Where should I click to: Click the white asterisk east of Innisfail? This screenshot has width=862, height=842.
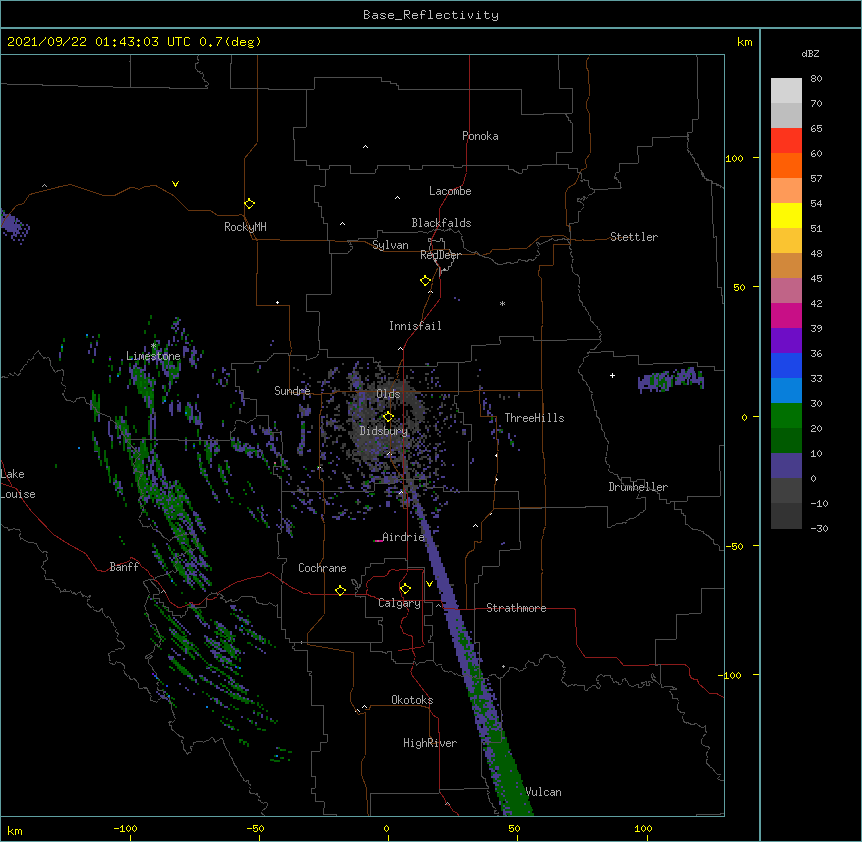tap(502, 303)
